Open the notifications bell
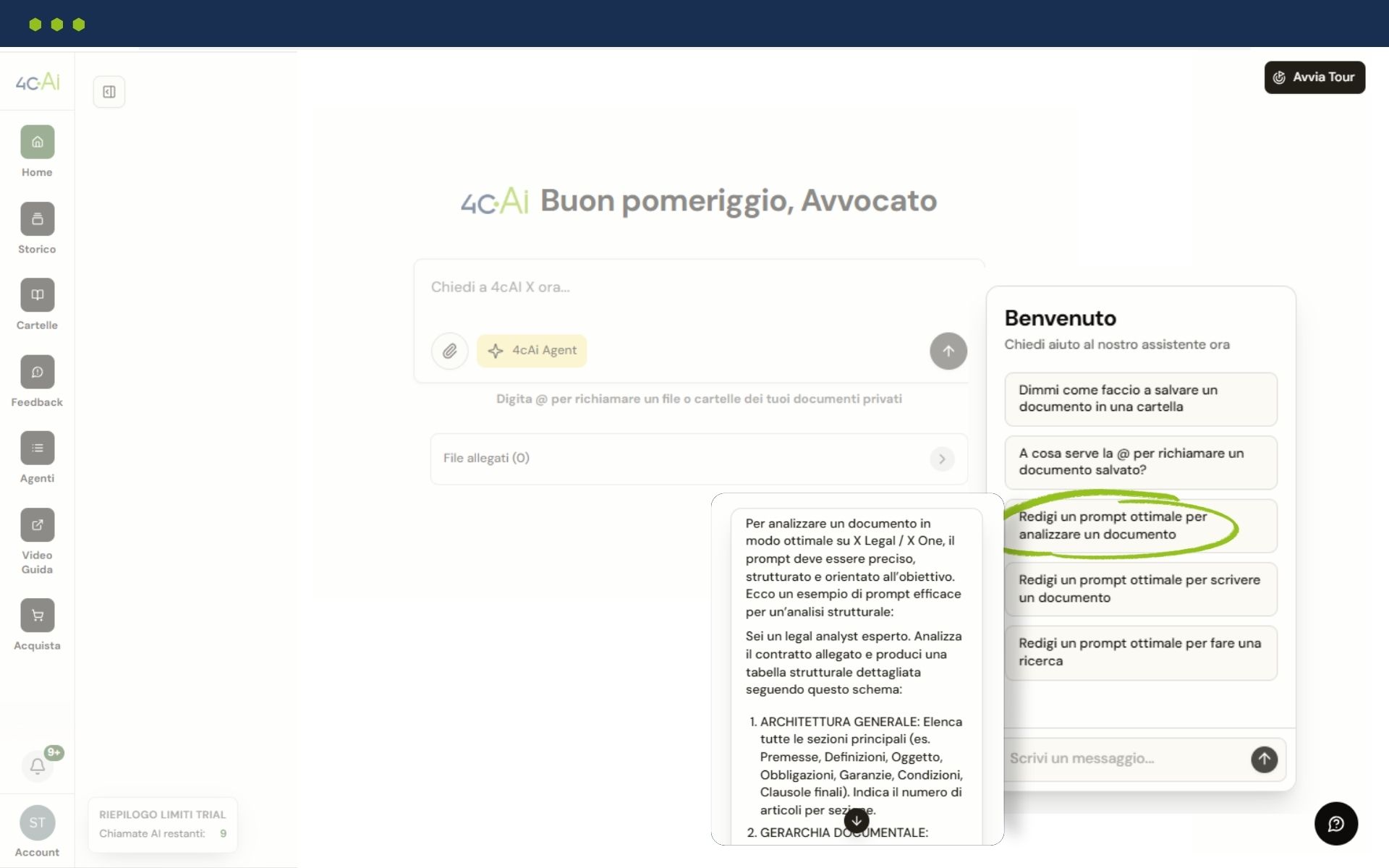Screen dimensions: 1389x868 38,765
